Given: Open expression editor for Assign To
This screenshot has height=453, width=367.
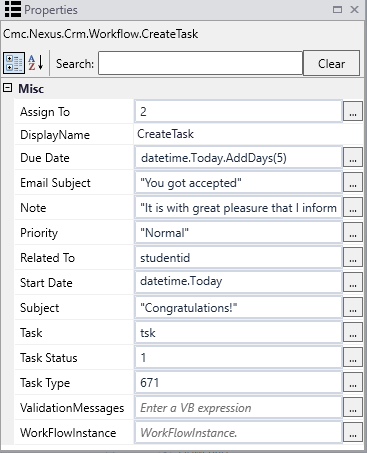Looking at the screenshot, I should [x=353, y=112].
